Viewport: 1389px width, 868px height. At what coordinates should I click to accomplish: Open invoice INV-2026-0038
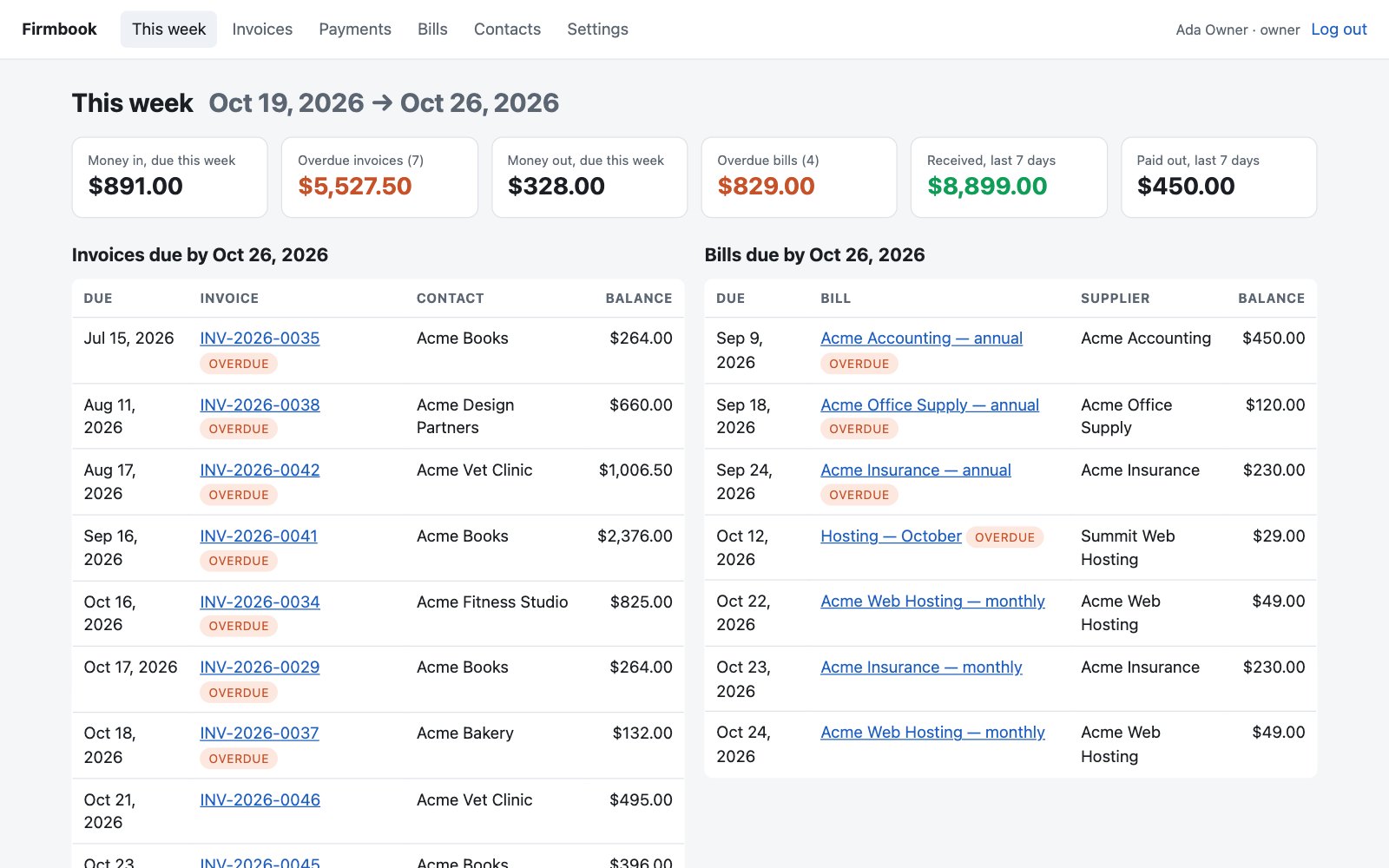(260, 405)
